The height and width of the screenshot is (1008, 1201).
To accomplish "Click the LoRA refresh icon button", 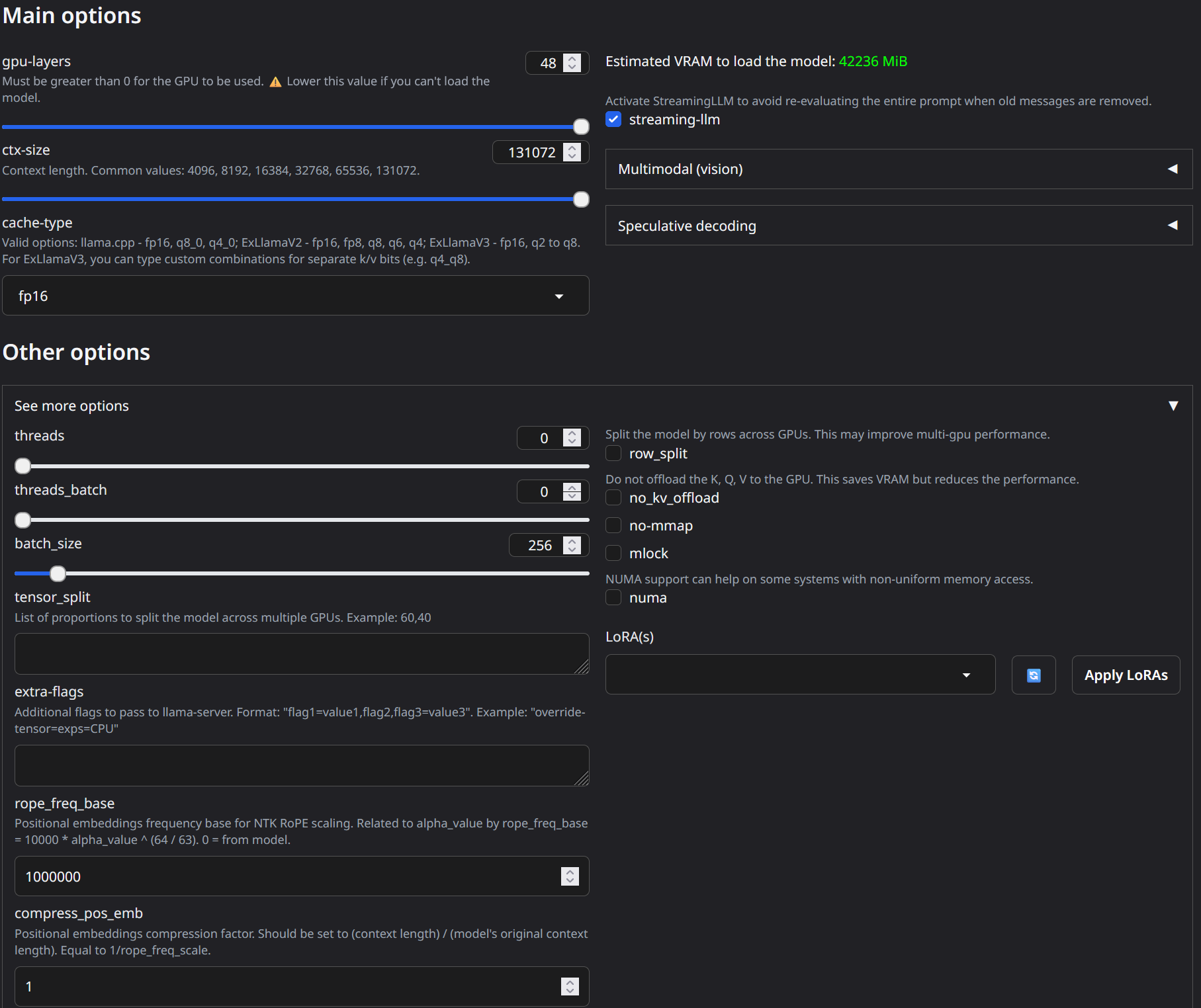I will tap(1033, 675).
